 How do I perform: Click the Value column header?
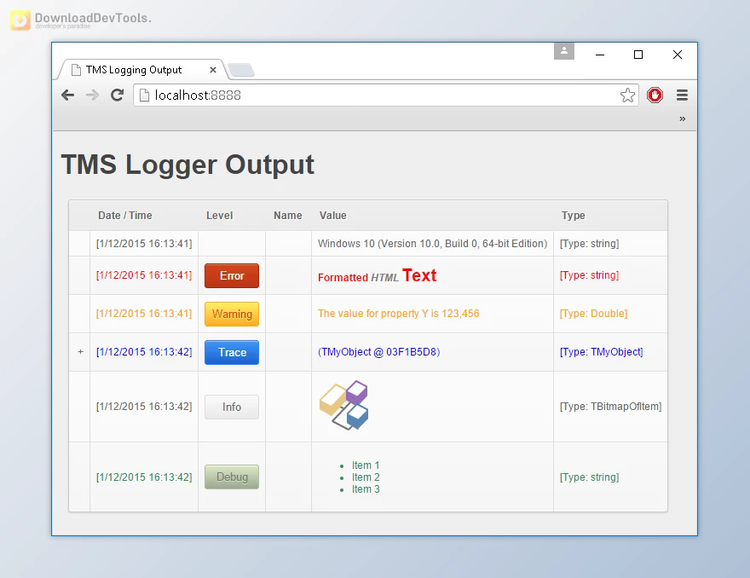[333, 215]
